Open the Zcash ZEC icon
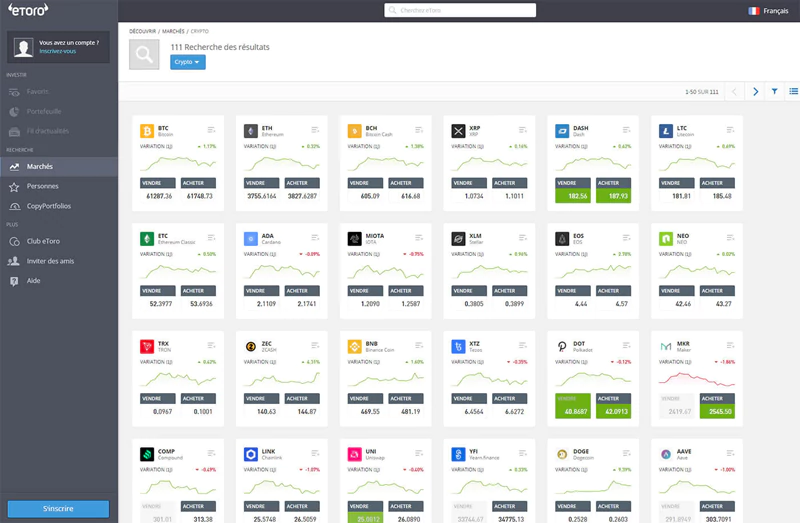The height and width of the screenshot is (523, 800). point(251,346)
